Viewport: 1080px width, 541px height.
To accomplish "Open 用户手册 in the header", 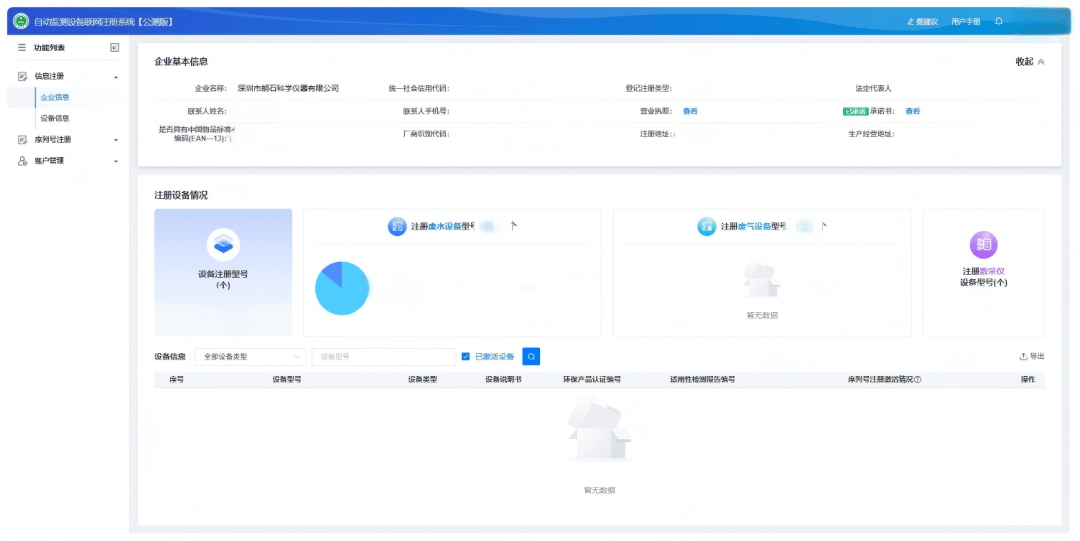I will point(966,22).
